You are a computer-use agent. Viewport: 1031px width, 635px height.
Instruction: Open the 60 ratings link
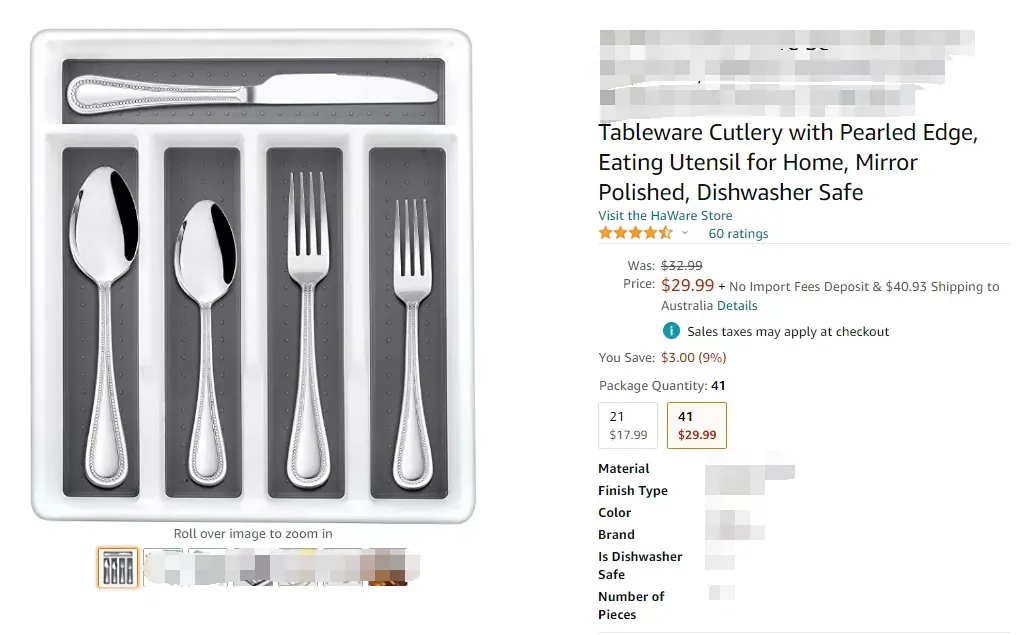pos(738,233)
